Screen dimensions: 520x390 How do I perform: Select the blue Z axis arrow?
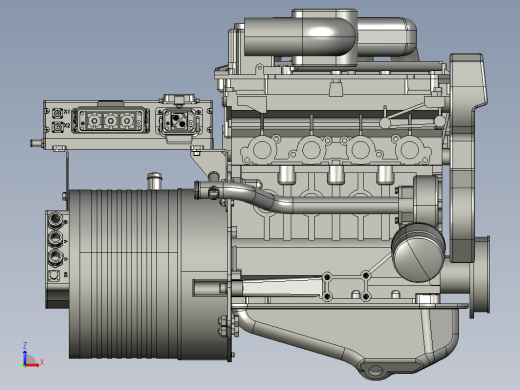click(25, 357)
